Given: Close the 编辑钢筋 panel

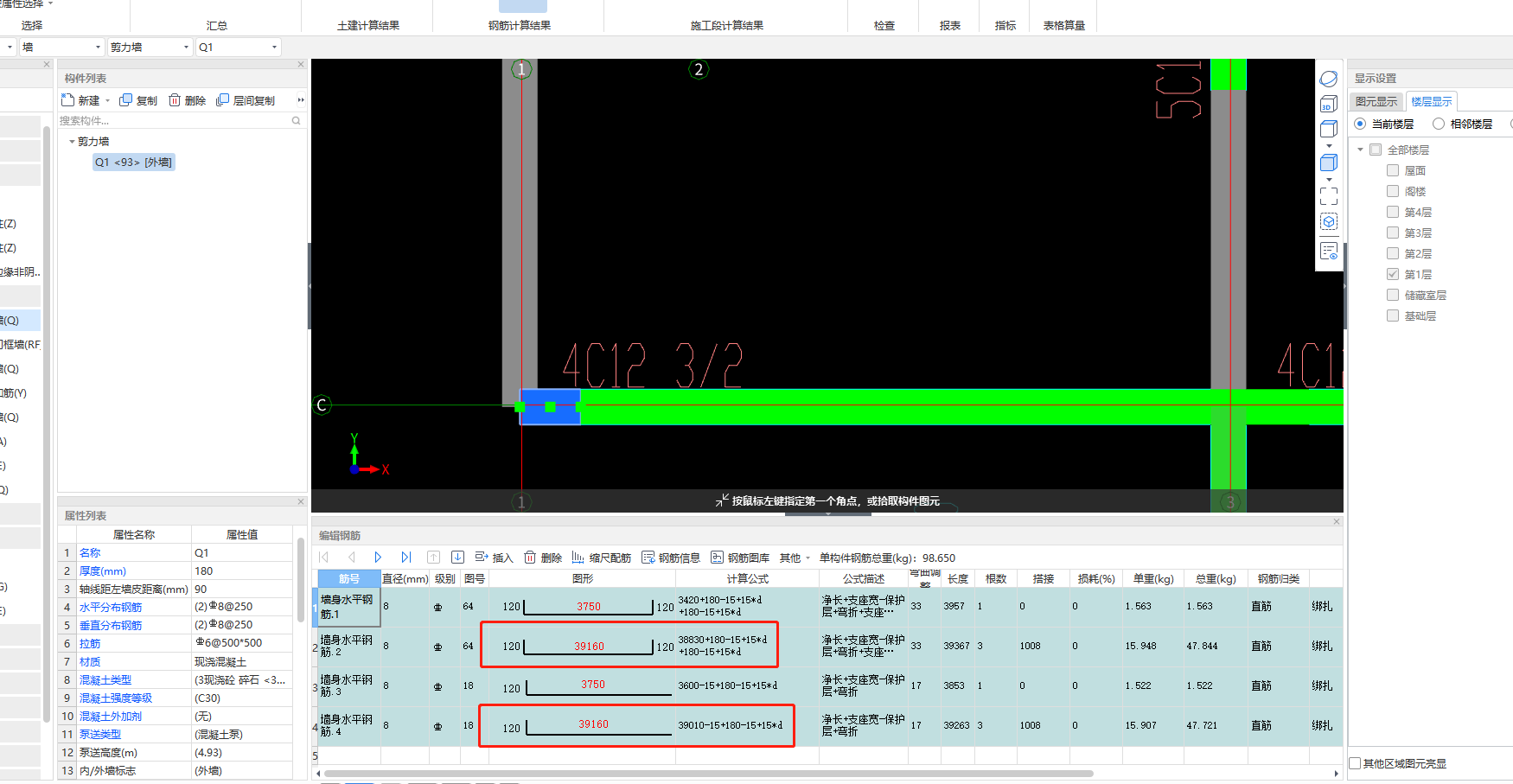Looking at the screenshot, I should click(x=1337, y=522).
